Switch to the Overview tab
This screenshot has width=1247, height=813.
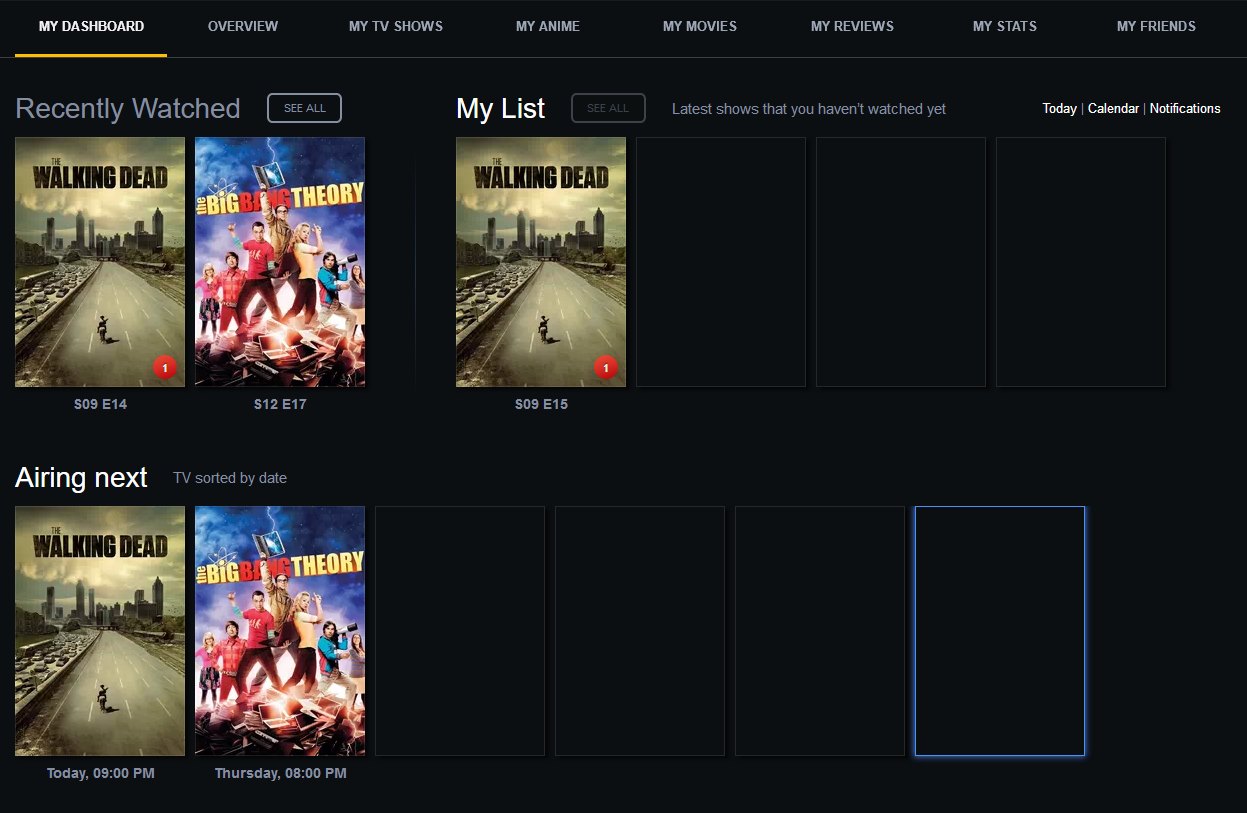click(243, 27)
